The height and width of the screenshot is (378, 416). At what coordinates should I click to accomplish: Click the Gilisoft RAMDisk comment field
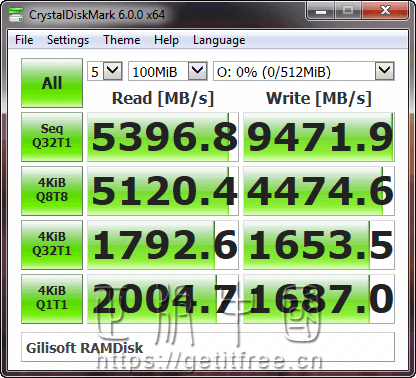click(x=208, y=347)
